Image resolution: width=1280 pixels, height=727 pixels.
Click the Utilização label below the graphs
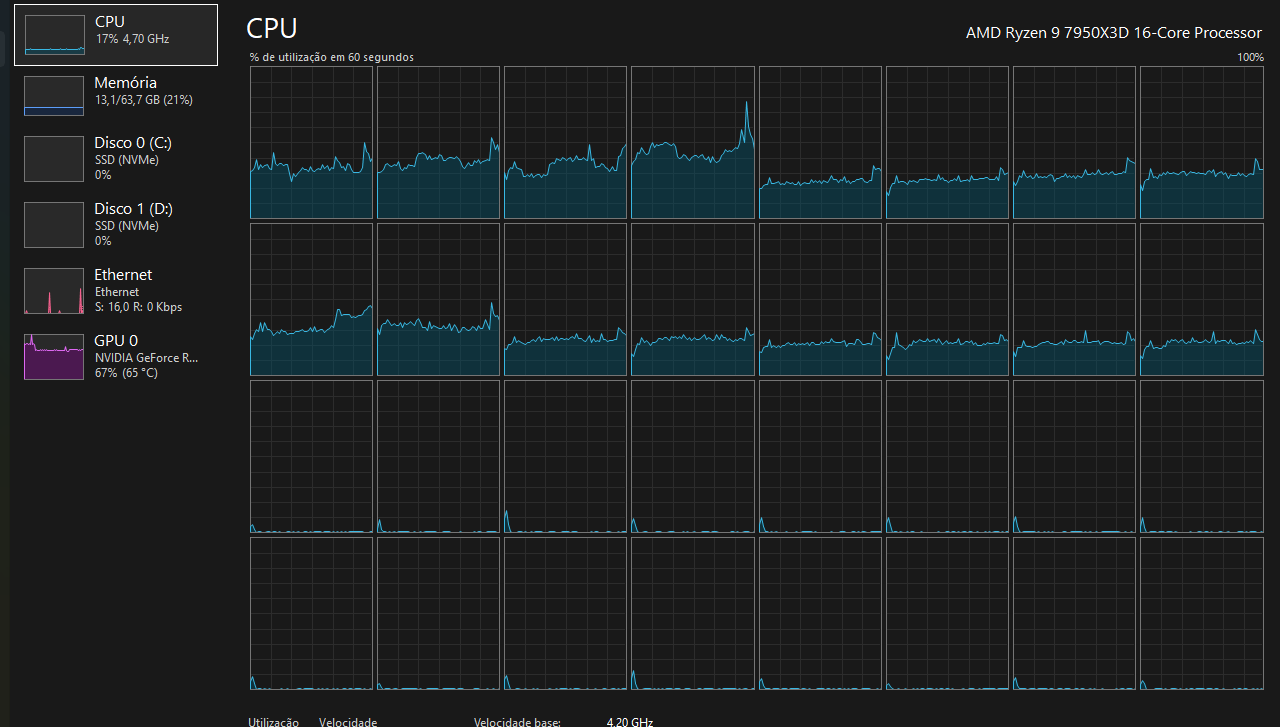(x=273, y=721)
